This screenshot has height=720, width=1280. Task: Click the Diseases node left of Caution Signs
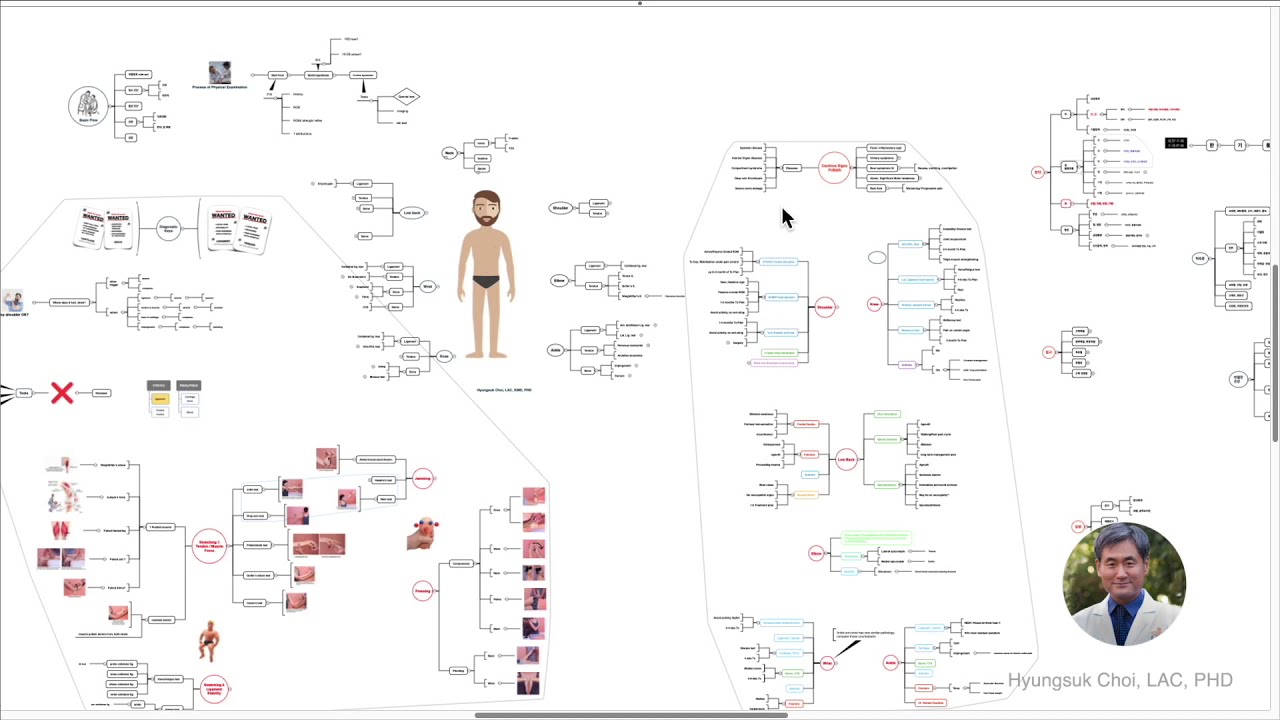(x=791, y=168)
